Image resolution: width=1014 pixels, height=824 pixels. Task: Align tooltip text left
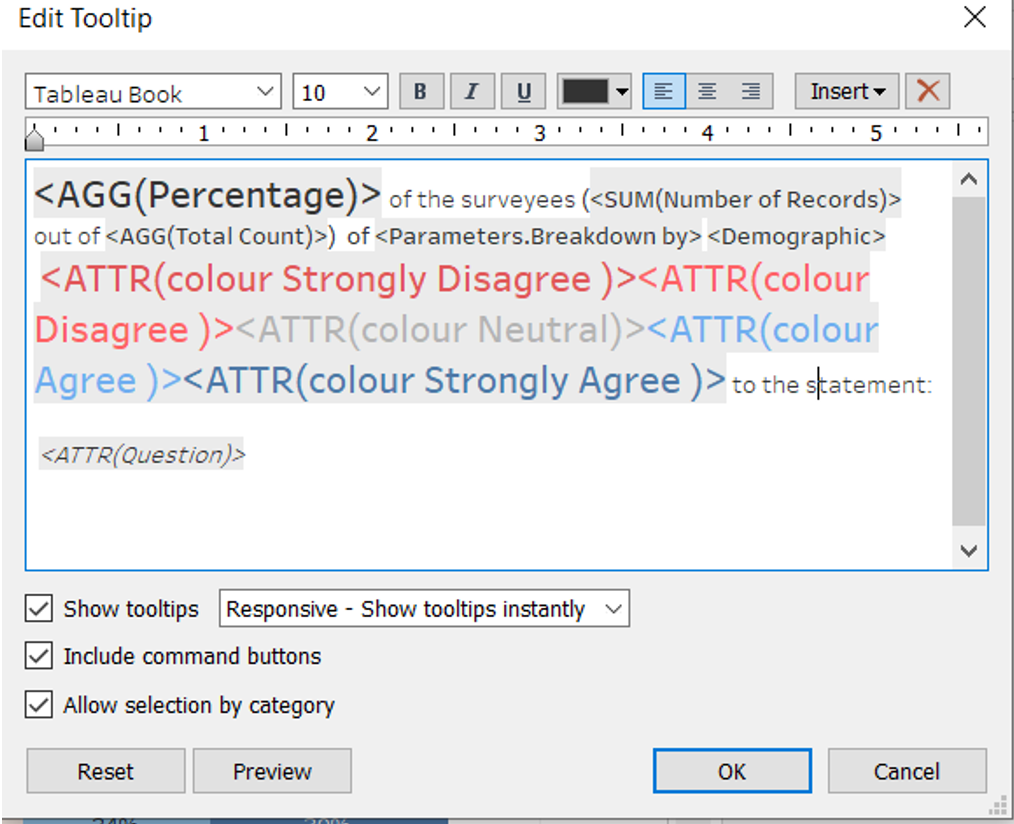[x=664, y=92]
